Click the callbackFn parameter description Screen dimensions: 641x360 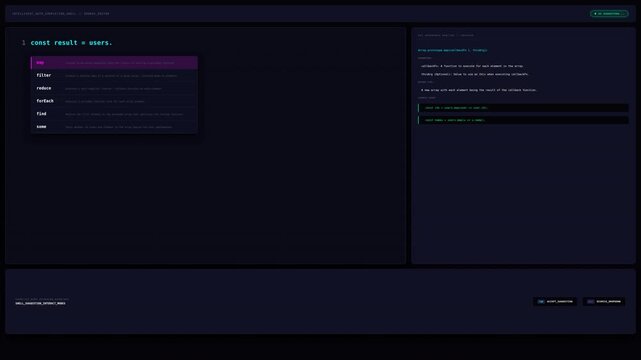[x=472, y=66]
